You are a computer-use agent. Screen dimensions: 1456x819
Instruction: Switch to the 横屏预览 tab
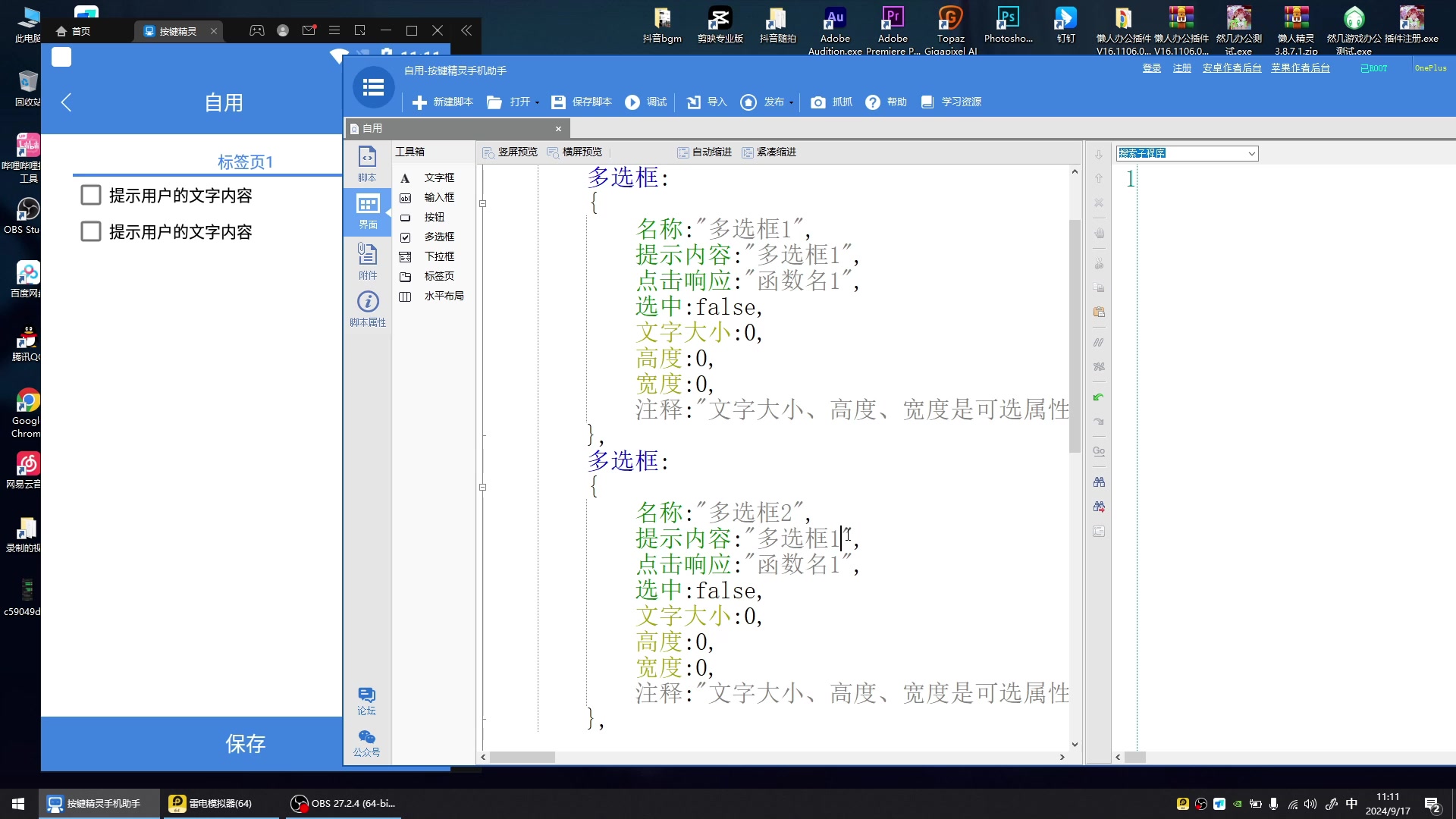[x=575, y=152]
